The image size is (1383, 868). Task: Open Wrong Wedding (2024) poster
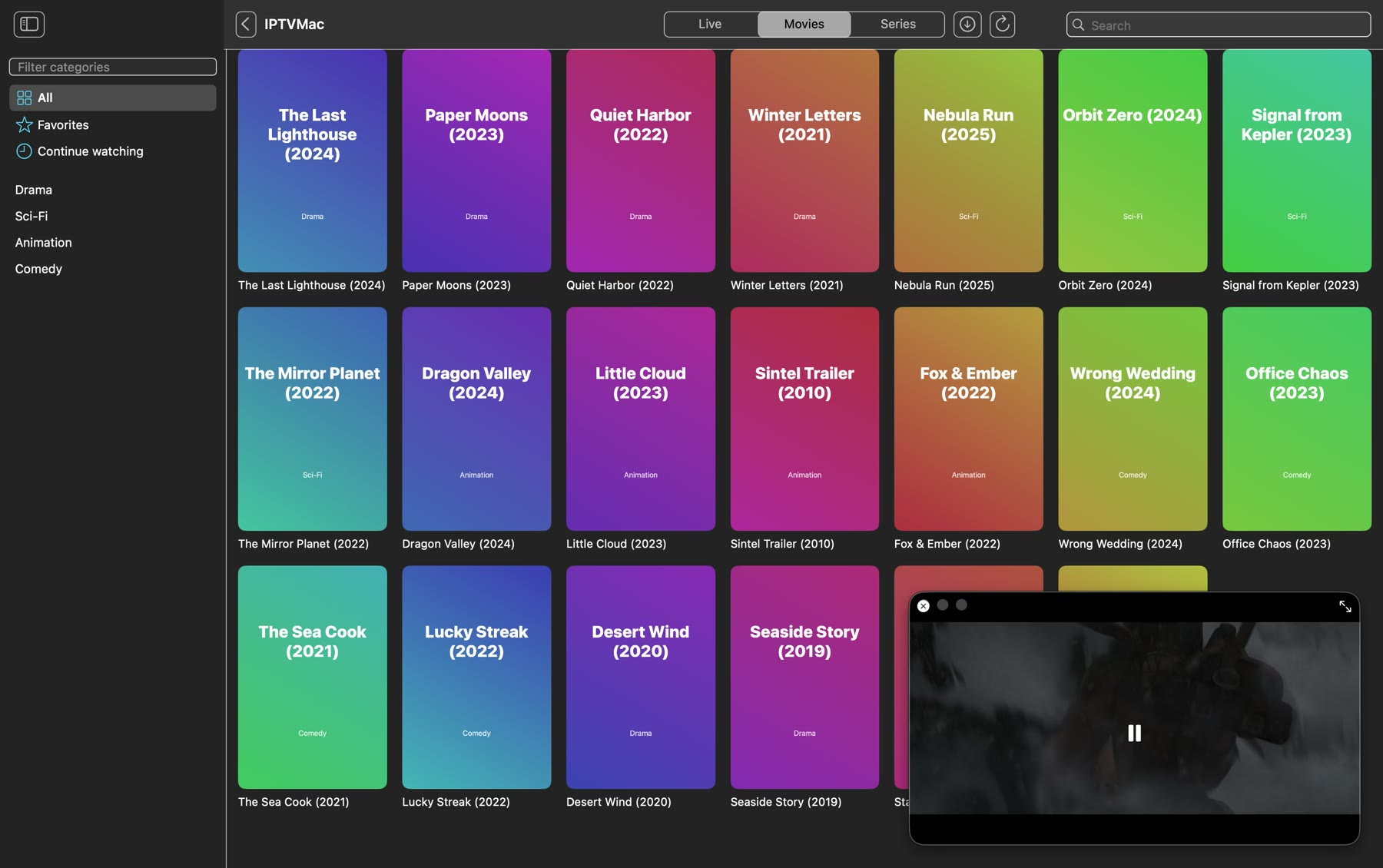click(x=1133, y=419)
